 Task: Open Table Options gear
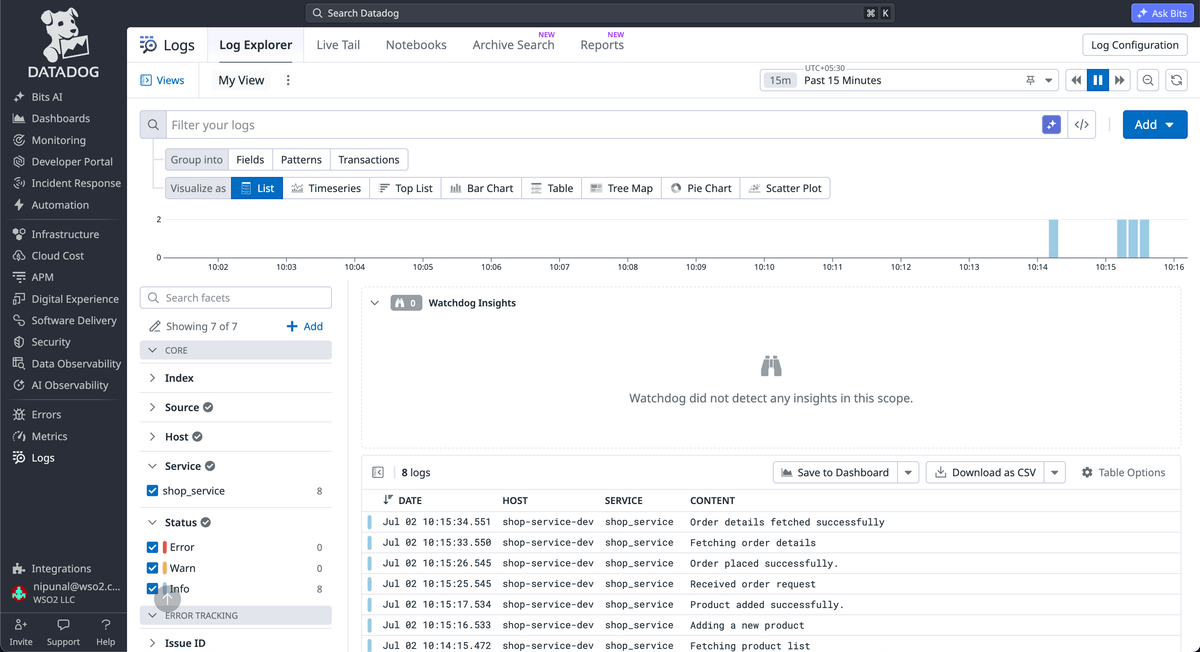tap(1123, 472)
